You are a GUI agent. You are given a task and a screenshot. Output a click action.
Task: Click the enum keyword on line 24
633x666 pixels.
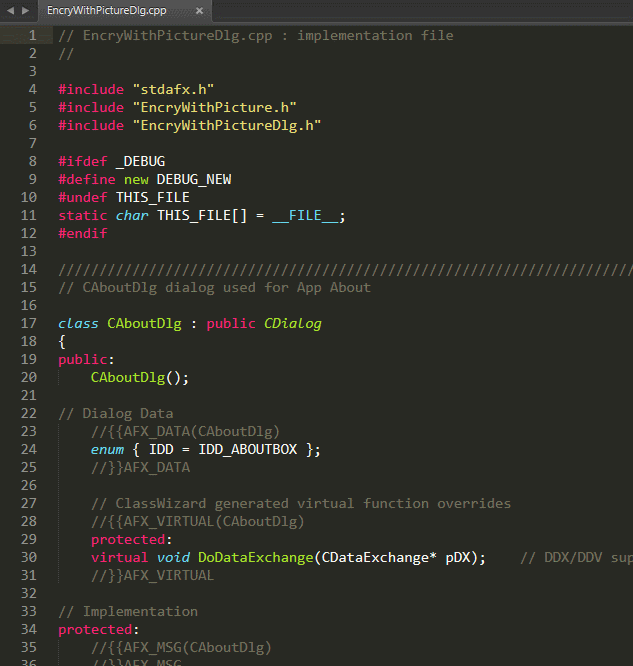(107, 449)
